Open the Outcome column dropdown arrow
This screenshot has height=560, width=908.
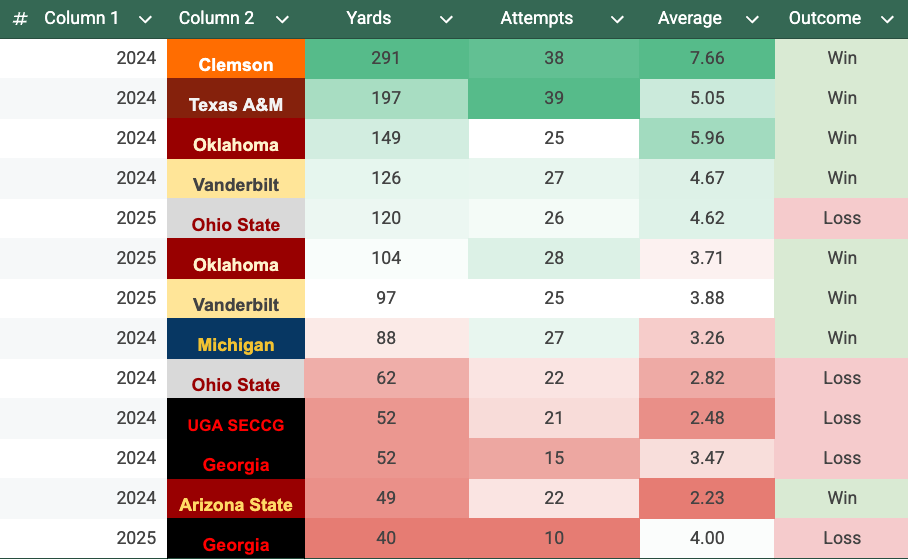pyautogui.click(x=886, y=19)
